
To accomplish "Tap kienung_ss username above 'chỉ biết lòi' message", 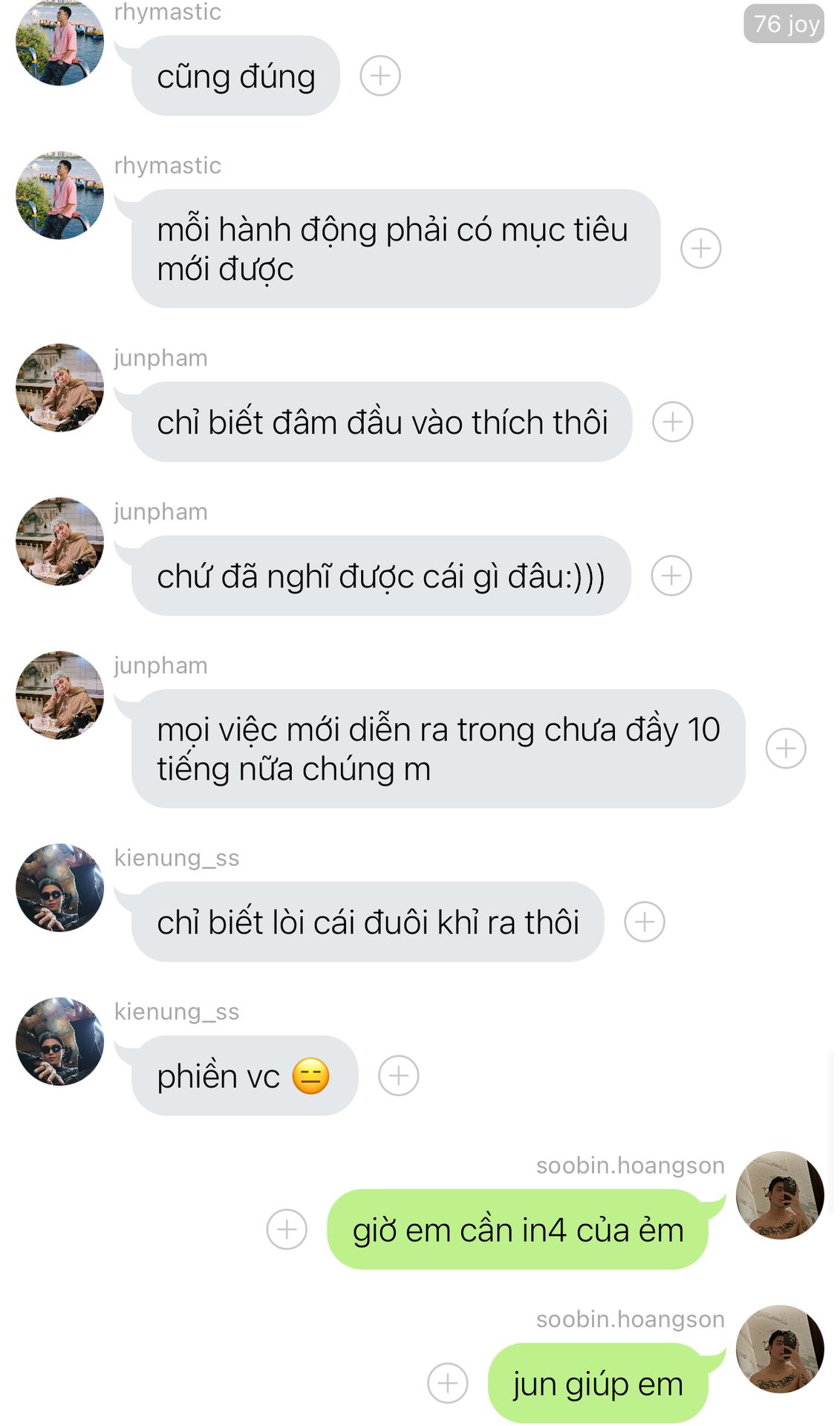I will pos(177,858).
